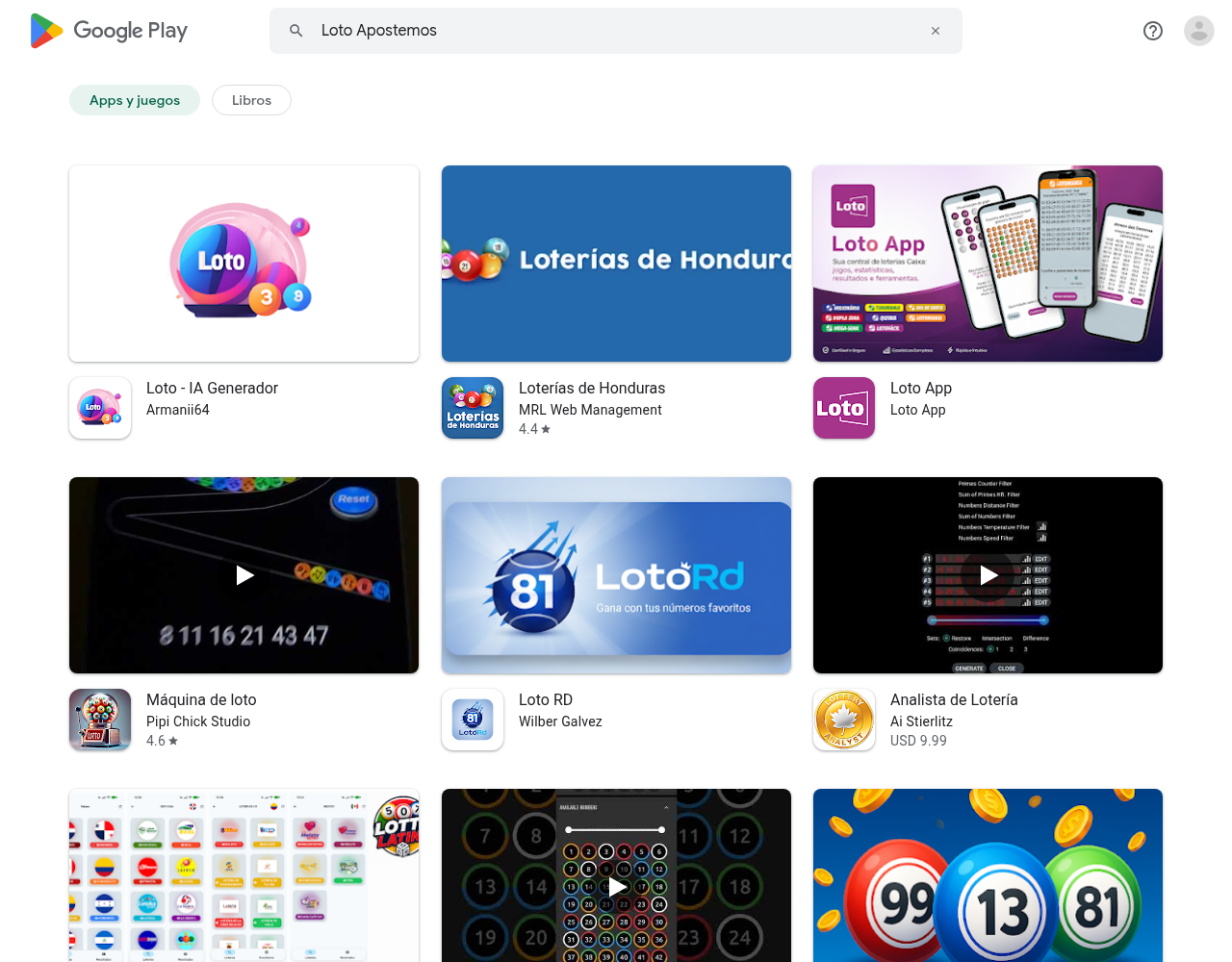The width and height of the screenshot is (1232, 962).
Task: Open Loto App purple icon
Action: point(844,408)
